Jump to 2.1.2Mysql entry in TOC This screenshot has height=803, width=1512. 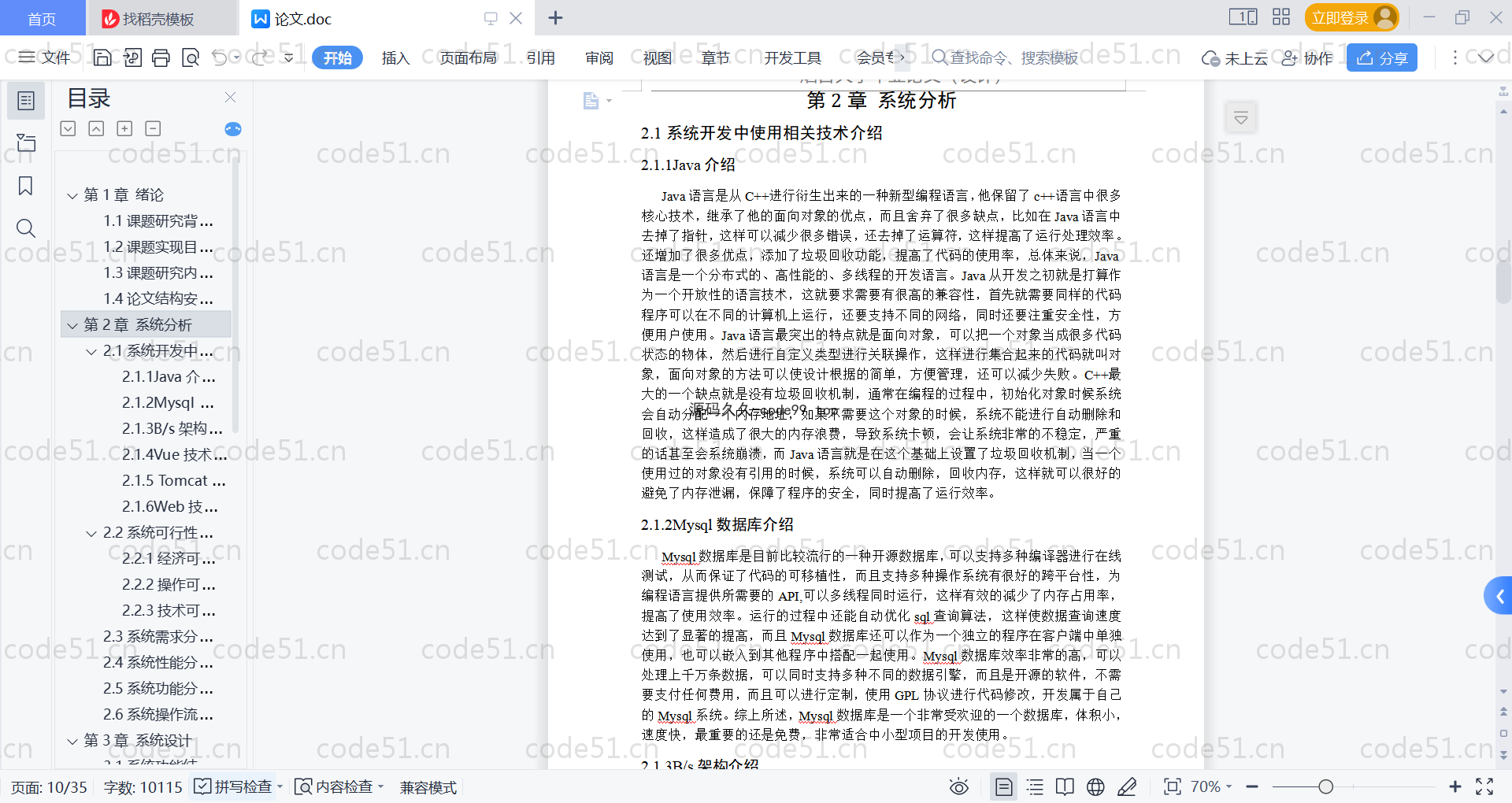(x=168, y=403)
